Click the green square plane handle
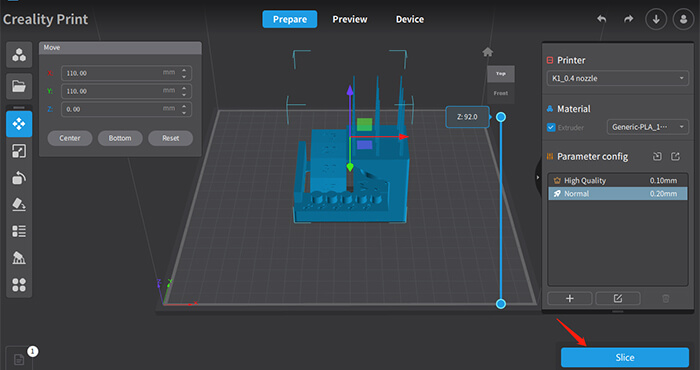The height and width of the screenshot is (370, 700). point(364,125)
